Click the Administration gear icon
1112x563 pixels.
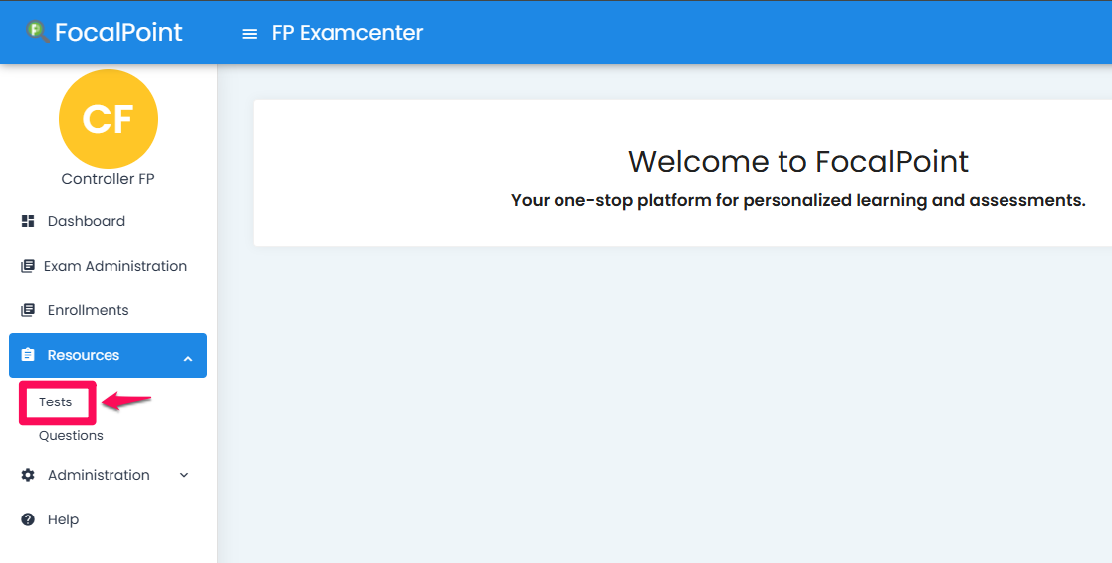[28, 475]
